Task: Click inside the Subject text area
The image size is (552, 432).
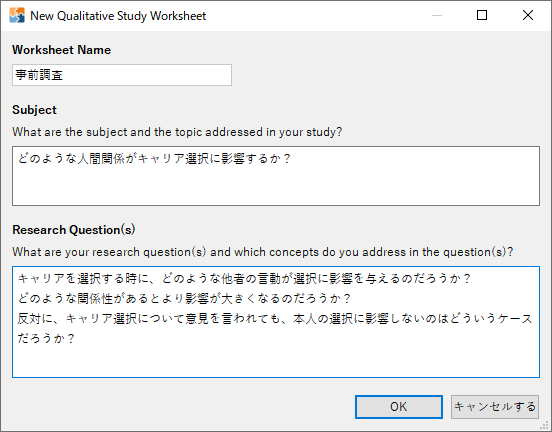Action: (x=276, y=176)
